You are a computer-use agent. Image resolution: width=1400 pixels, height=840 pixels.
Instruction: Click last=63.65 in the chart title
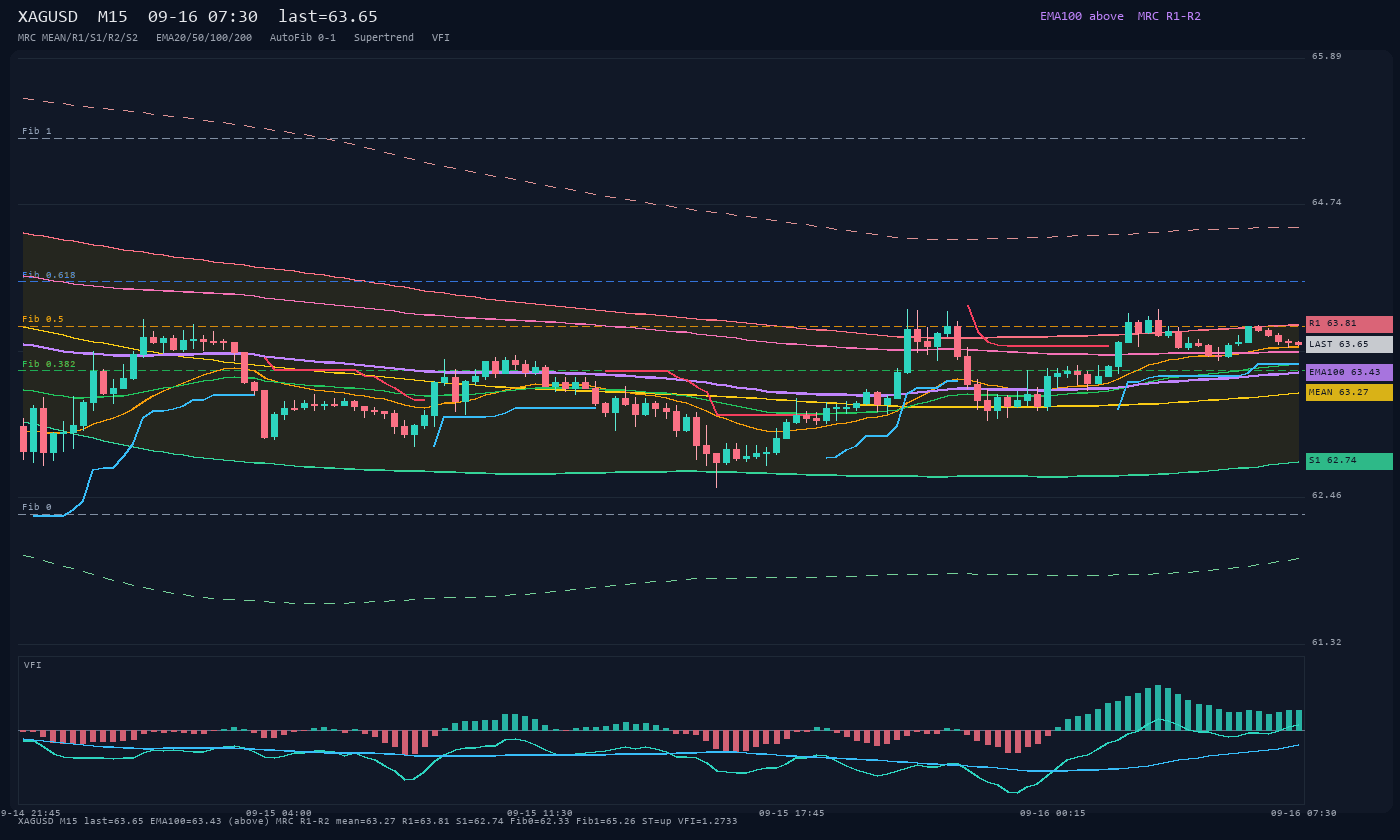point(328,17)
